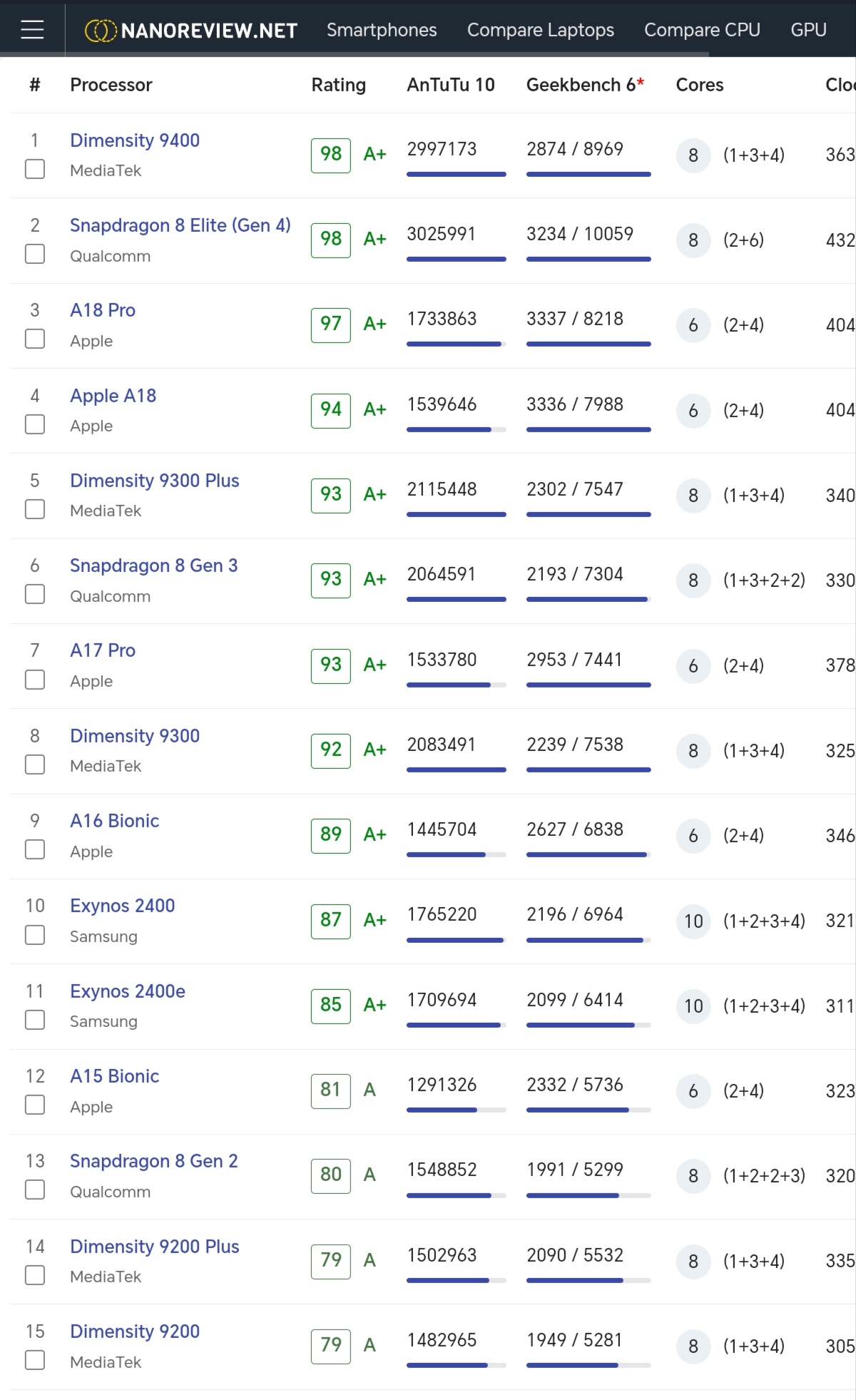Tick the A17 Pro checkbox
856x1400 pixels.
[35, 680]
